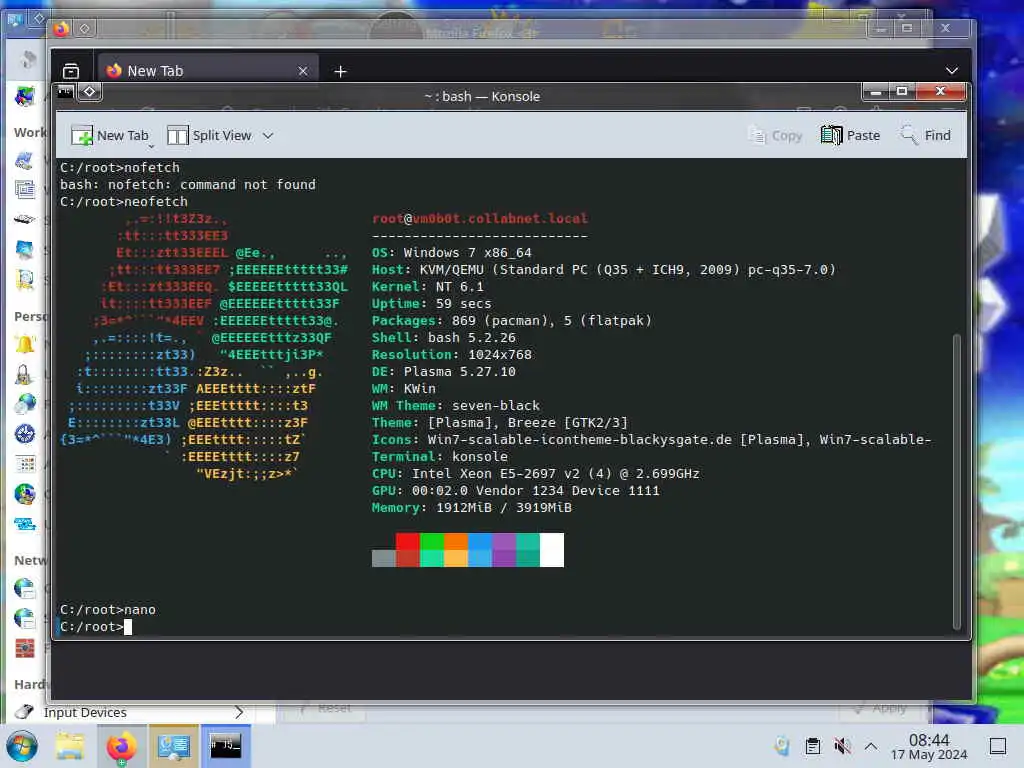1024x768 pixels.
Task: Click the Apply button in System Settings
Action: 882,709
